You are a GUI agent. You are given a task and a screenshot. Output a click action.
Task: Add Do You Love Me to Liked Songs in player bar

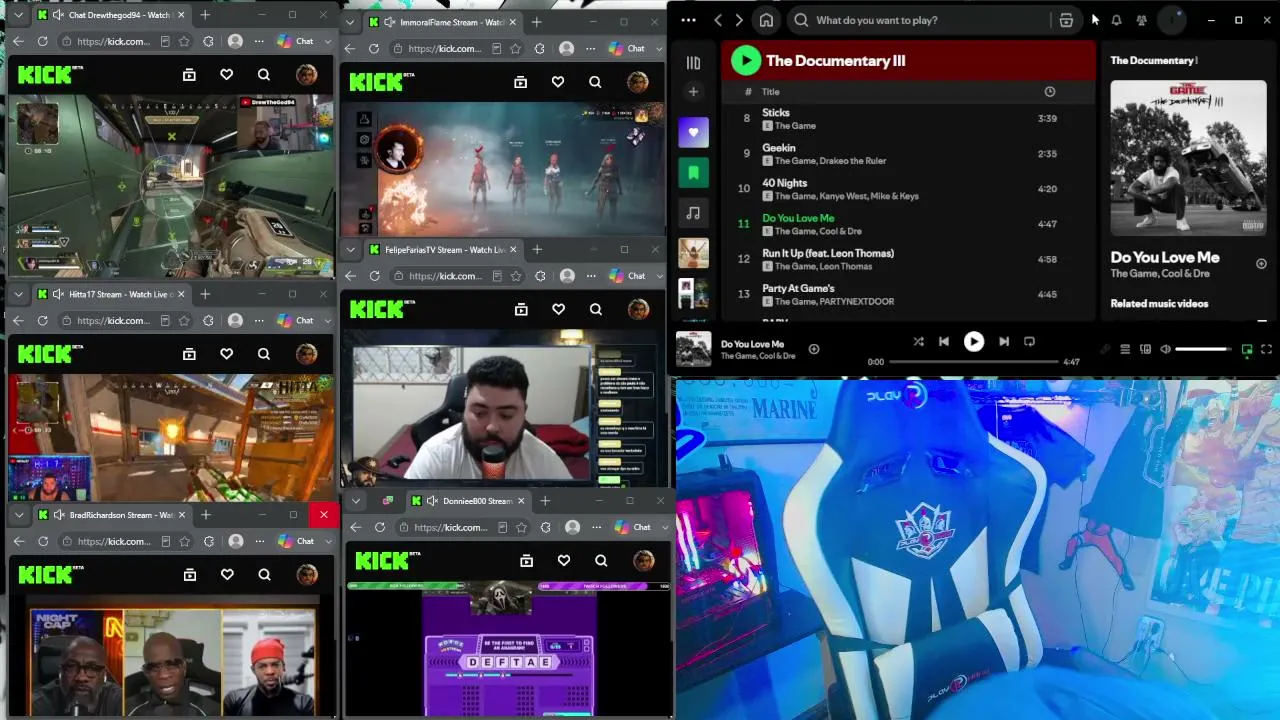coord(814,349)
